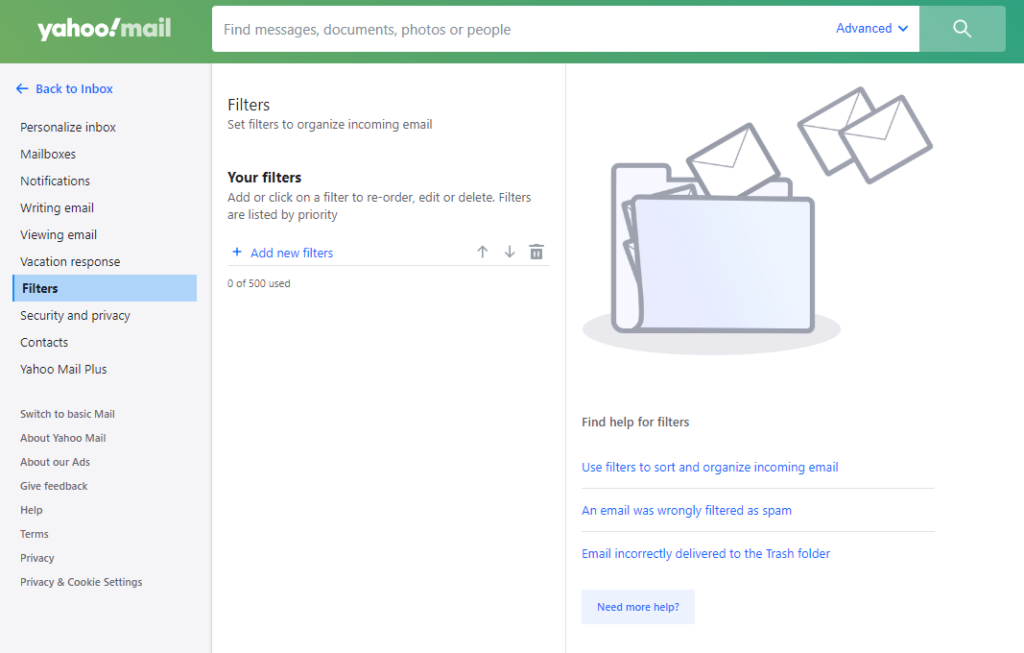Open Privacy & Cookie Settings
Screen dimensions: 1024x653
click(x=81, y=581)
